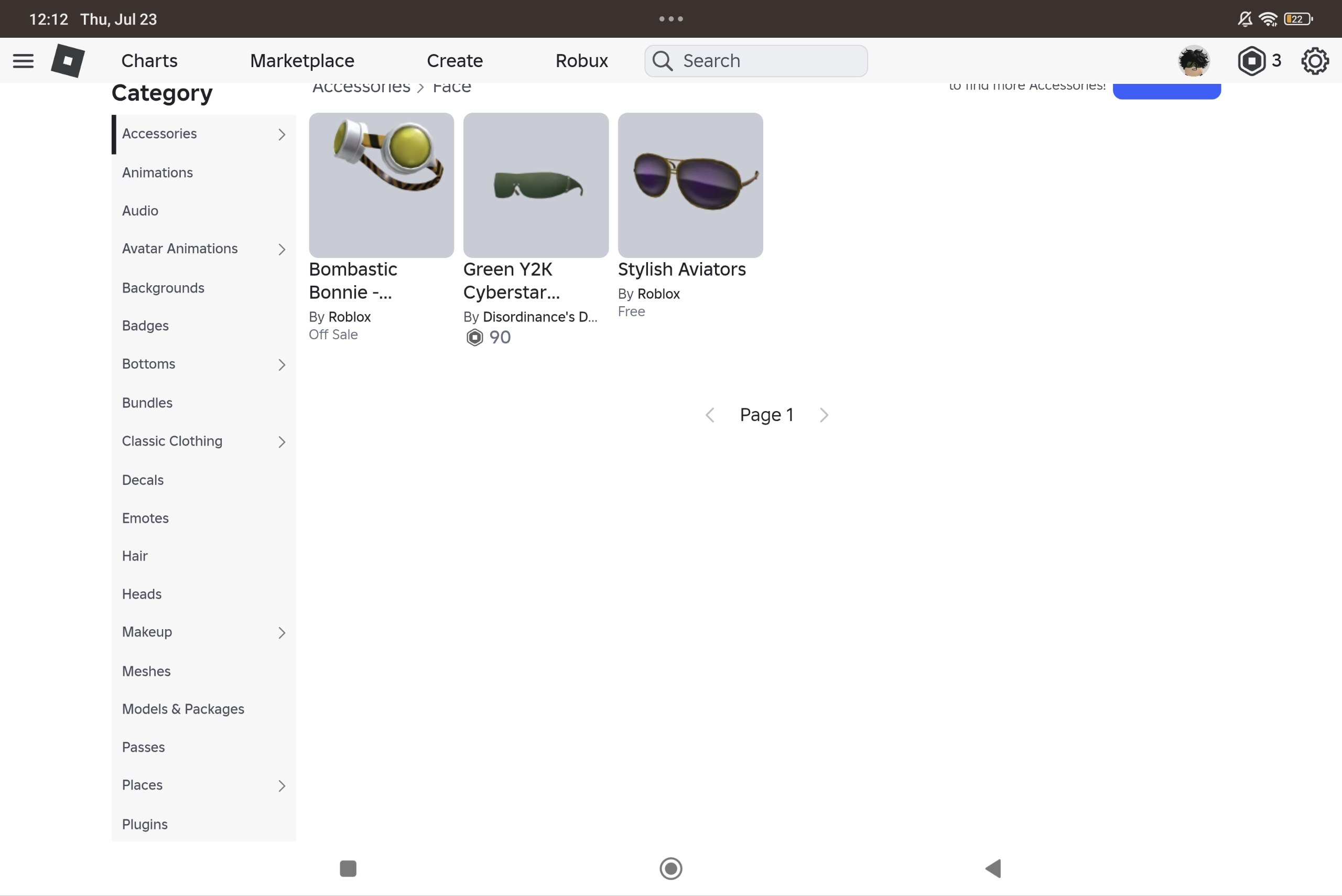
Task: Open the hamburger navigation menu
Action: tap(23, 61)
